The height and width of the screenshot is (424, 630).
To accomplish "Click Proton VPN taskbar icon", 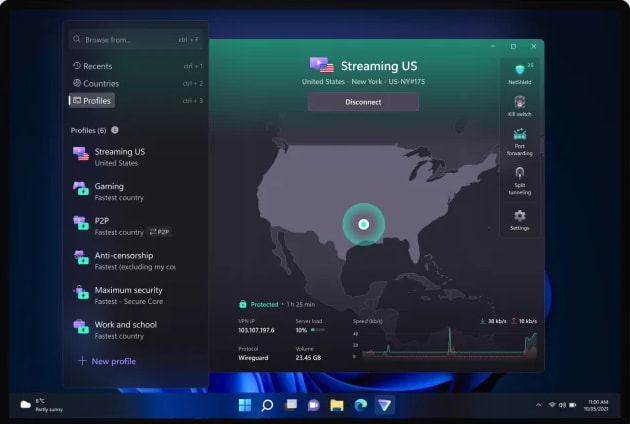I will 385,405.
